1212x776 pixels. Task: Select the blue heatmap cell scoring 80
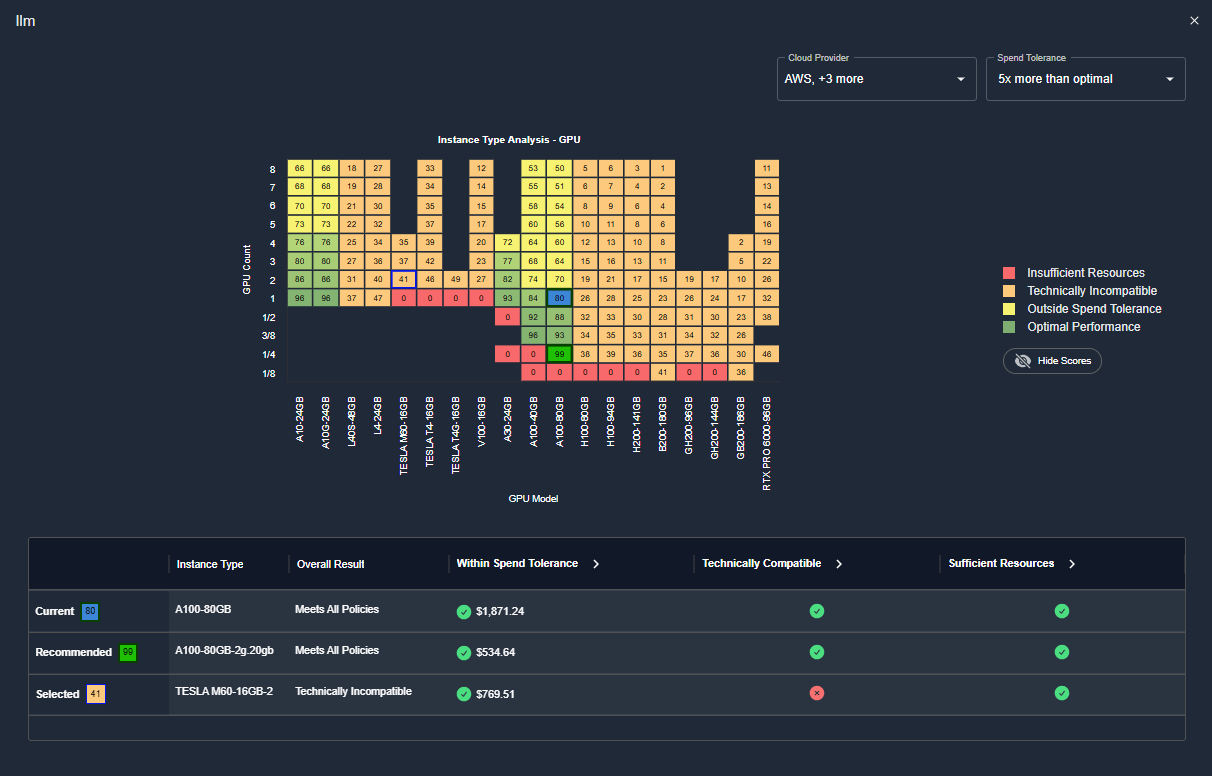click(560, 298)
